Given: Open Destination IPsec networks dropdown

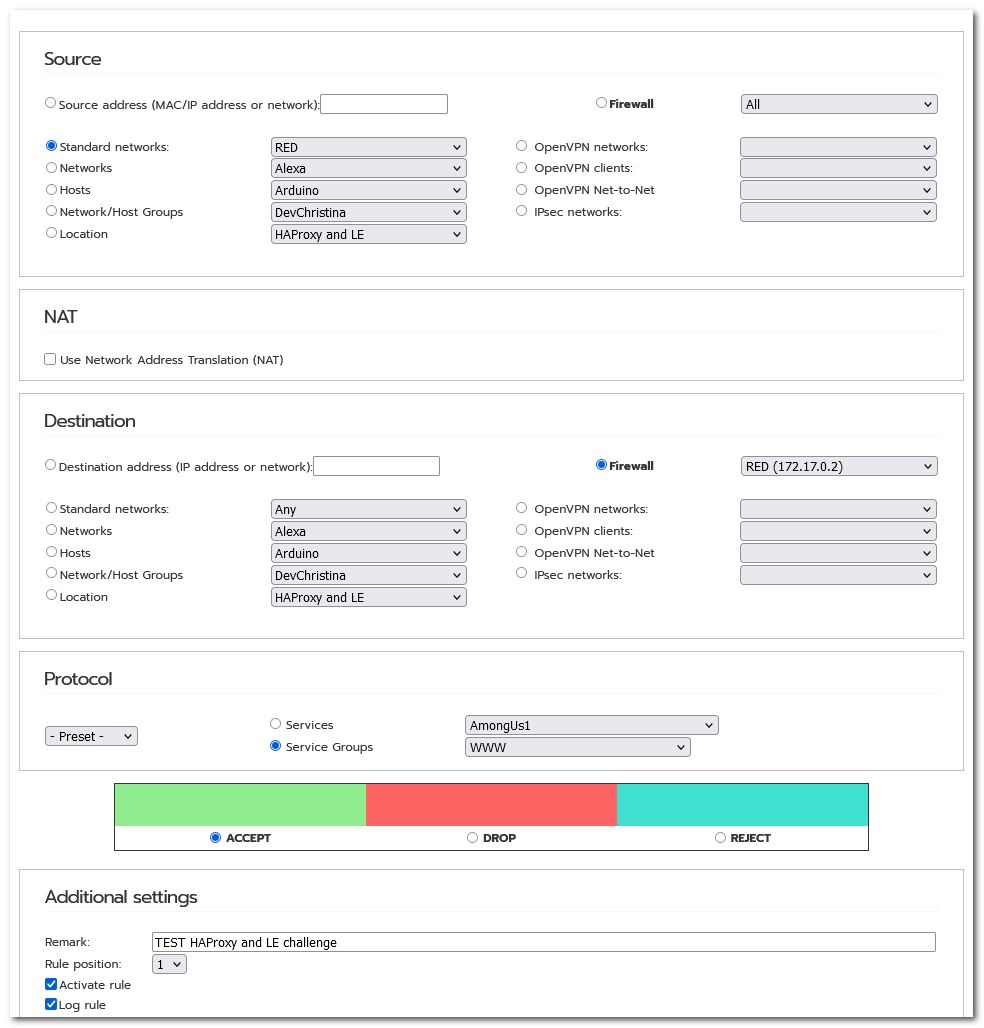Looking at the screenshot, I should tap(838, 576).
